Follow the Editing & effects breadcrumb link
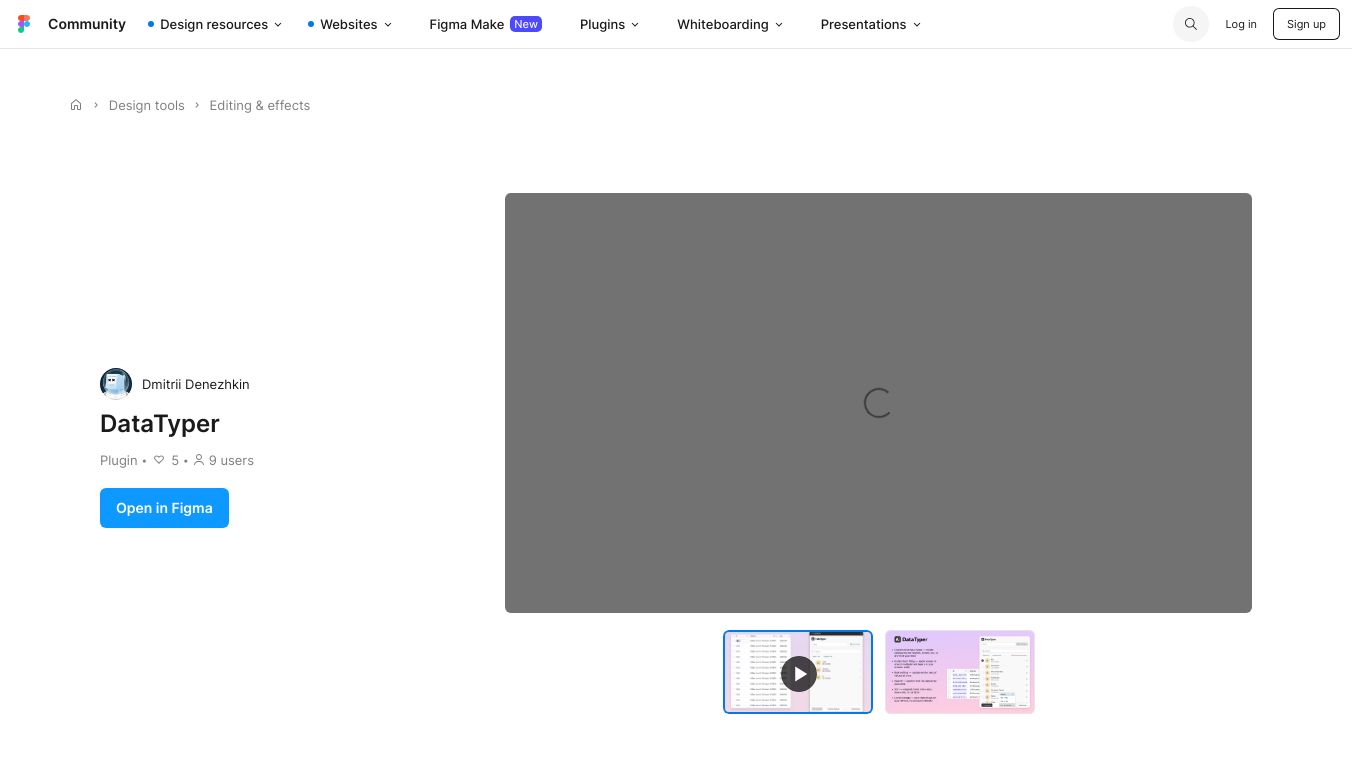This screenshot has height=760, width=1352. (260, 105)
